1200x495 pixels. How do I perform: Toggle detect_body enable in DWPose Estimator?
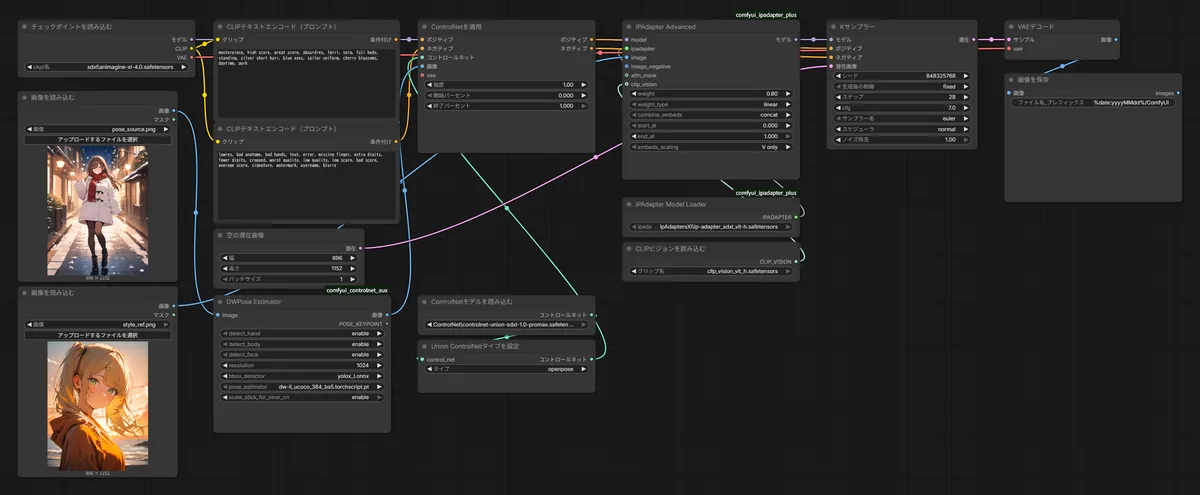[x=302, y=344]
